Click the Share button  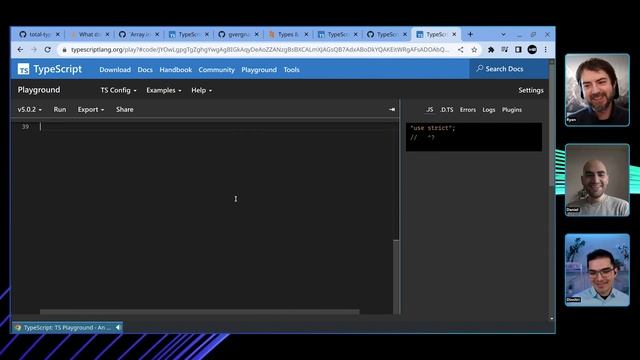pyautogui.click(x=124, y=109)
